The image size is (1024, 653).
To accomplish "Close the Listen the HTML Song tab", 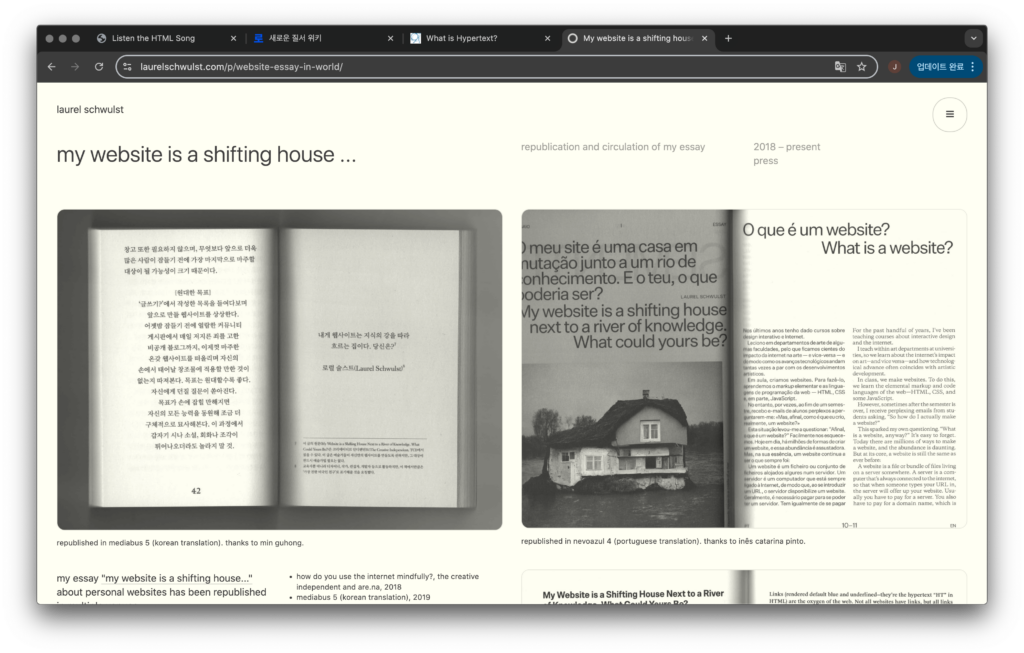I will [233, 38].
